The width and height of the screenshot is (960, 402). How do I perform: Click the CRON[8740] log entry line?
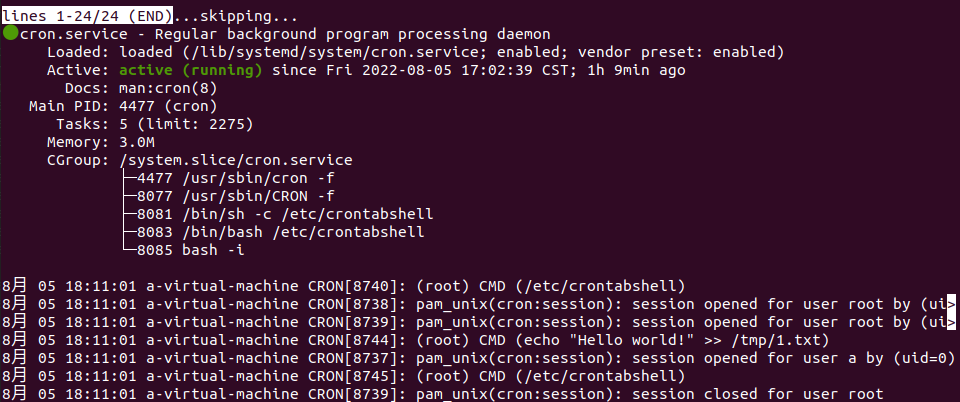click(343, 286)
